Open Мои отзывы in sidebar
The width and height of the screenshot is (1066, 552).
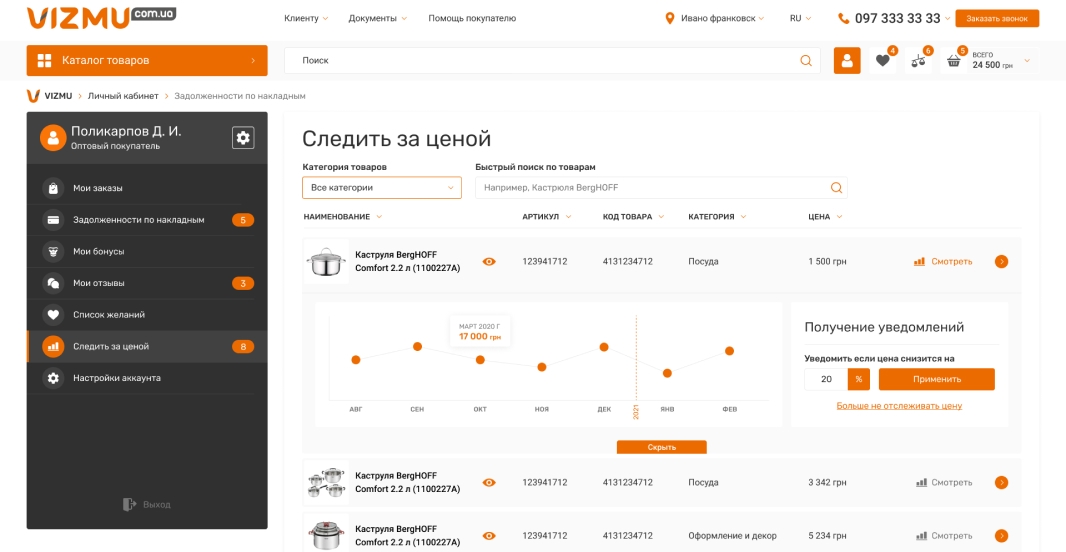pyautogui.click(x=147, y=283)
